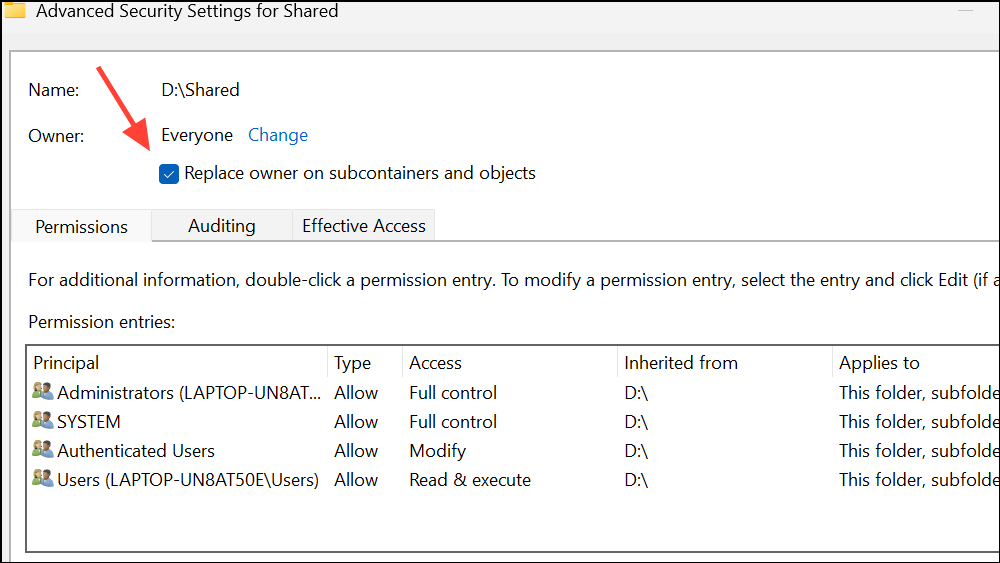The height and width of the screenshot is (563, 1000).
Task: Click the D:\Shared name text
Action: (200, 90)
